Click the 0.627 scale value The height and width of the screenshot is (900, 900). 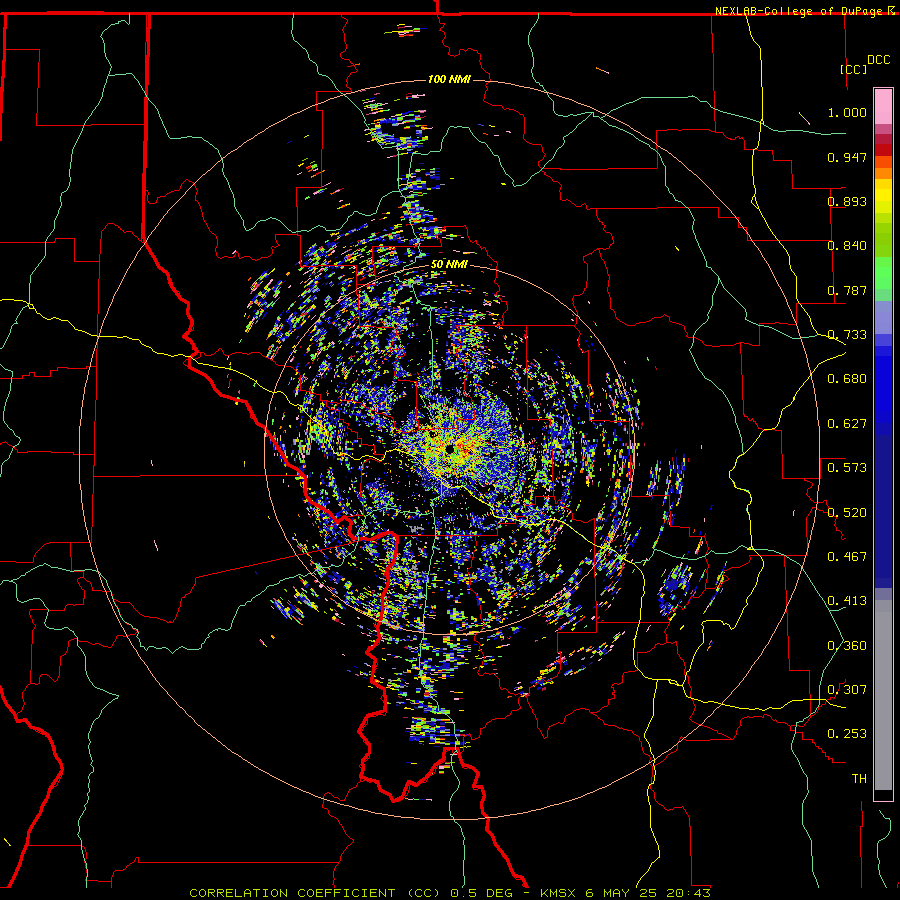[x=847, y=424]
